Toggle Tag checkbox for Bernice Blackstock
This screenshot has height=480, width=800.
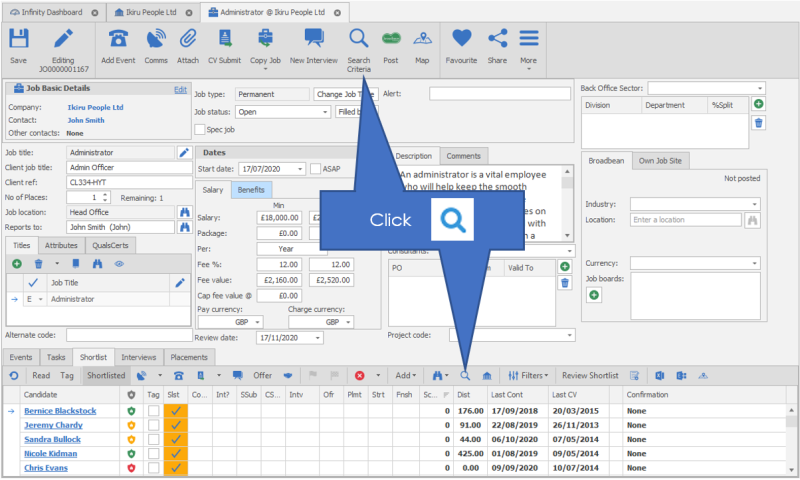click(153, 411)
